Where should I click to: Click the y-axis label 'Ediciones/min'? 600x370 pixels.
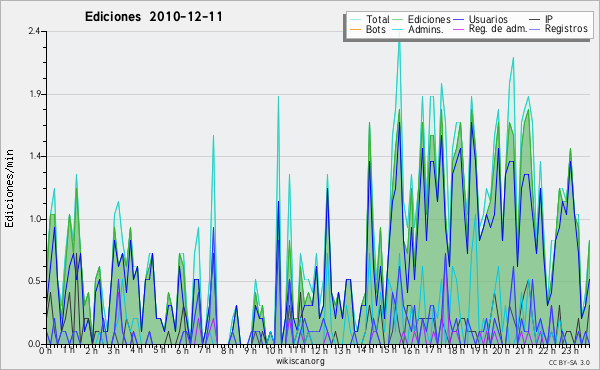(9, 189)
